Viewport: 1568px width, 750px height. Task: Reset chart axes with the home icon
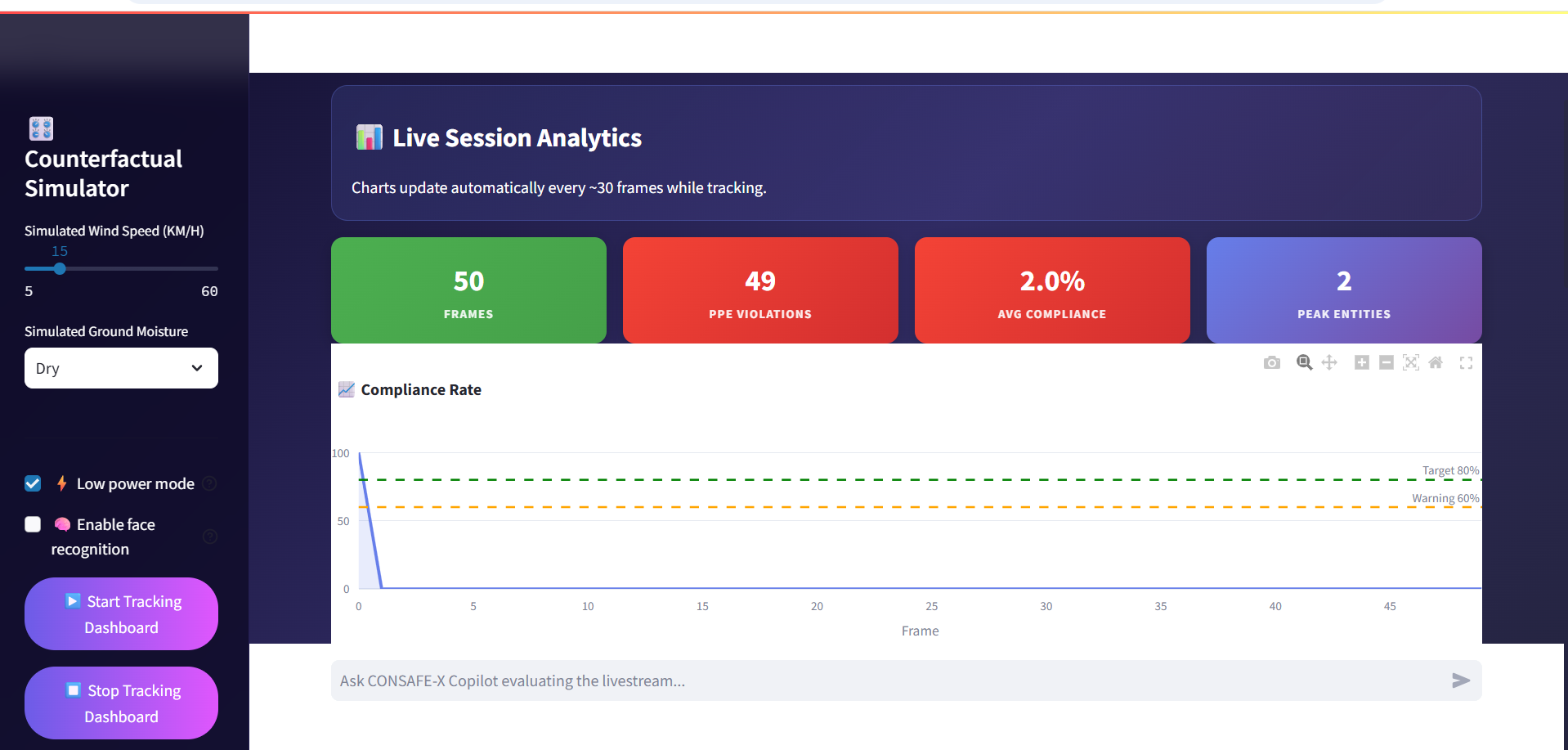[1435, 362]
